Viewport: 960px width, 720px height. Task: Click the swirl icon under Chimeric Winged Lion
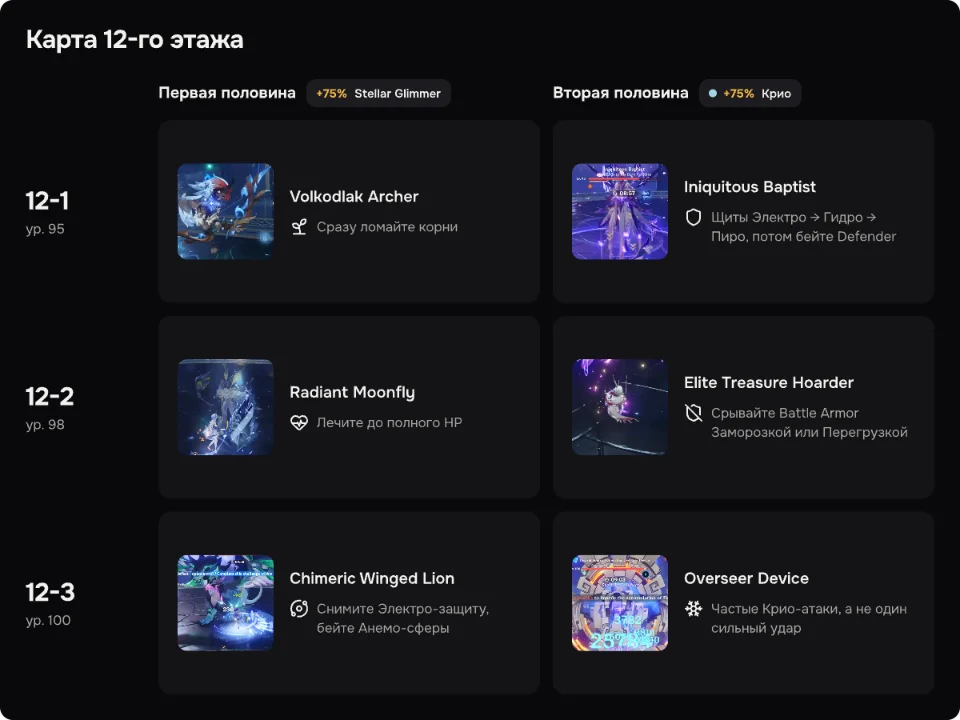pyautogui.click(x=299, y=609)
